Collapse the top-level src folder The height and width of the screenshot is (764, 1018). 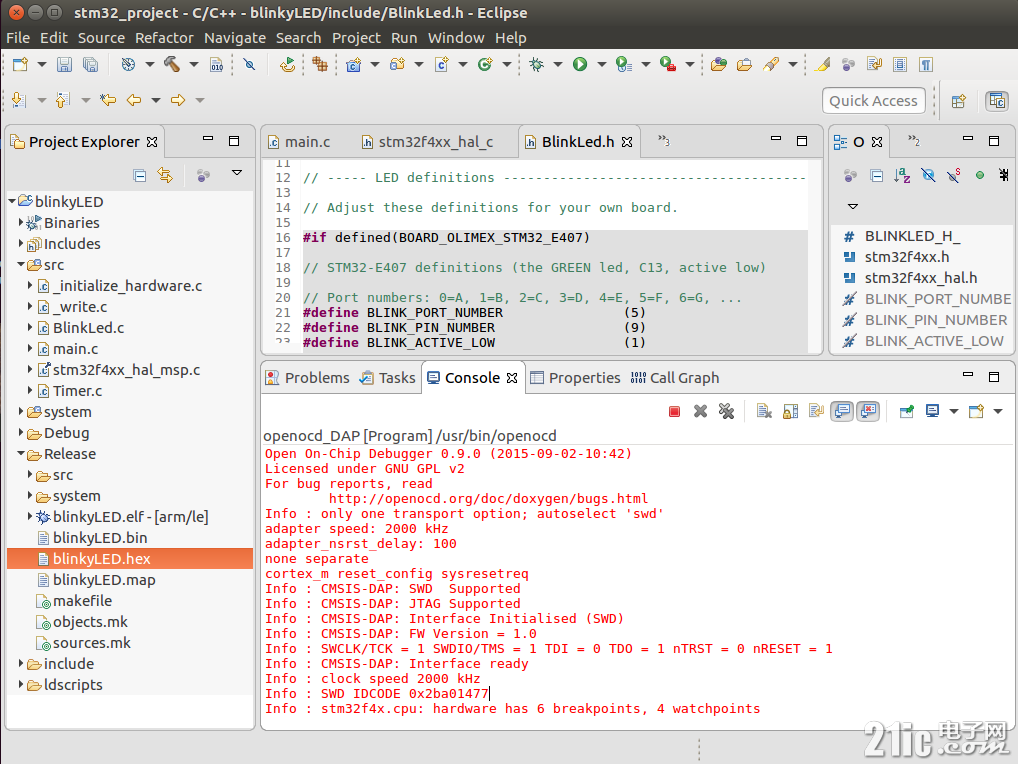pyautogui.click(x=21, y=264)
